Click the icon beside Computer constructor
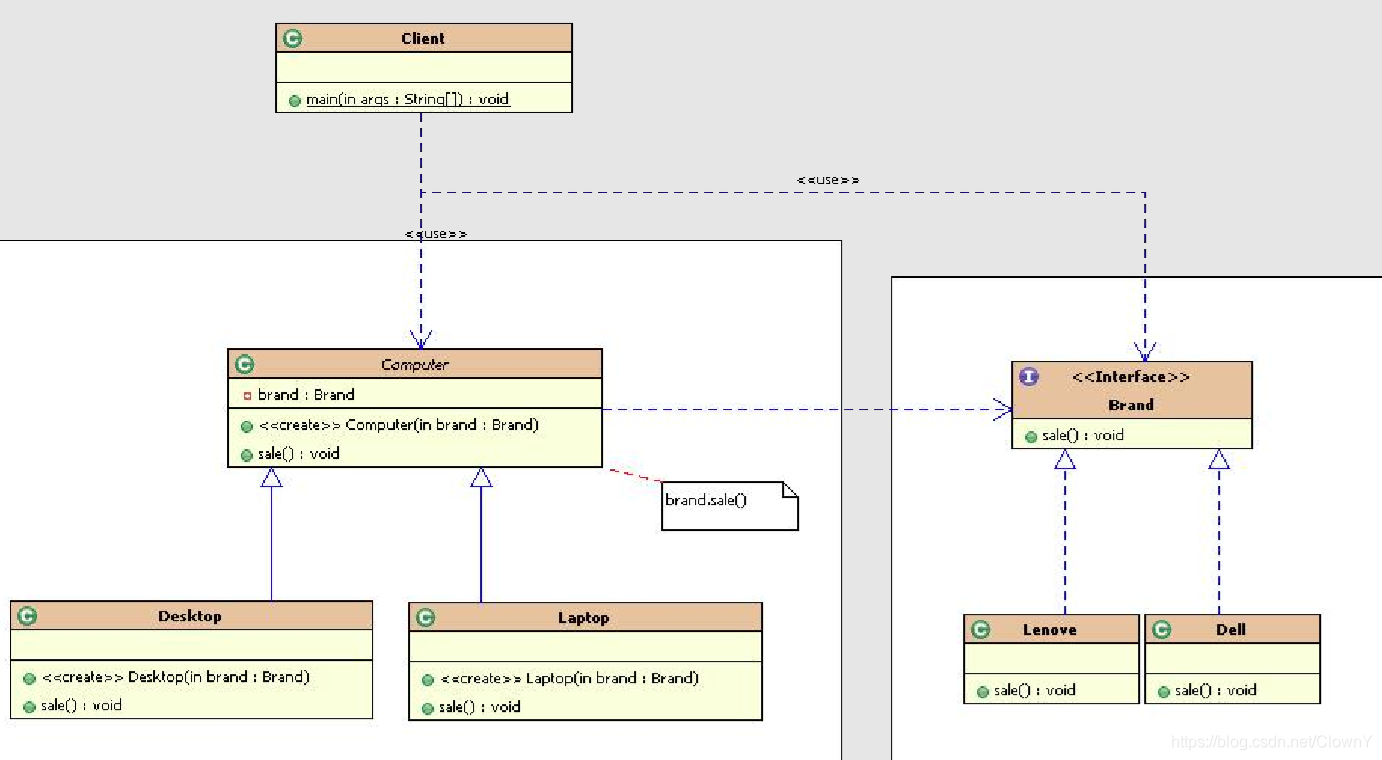 coord(247,426)
